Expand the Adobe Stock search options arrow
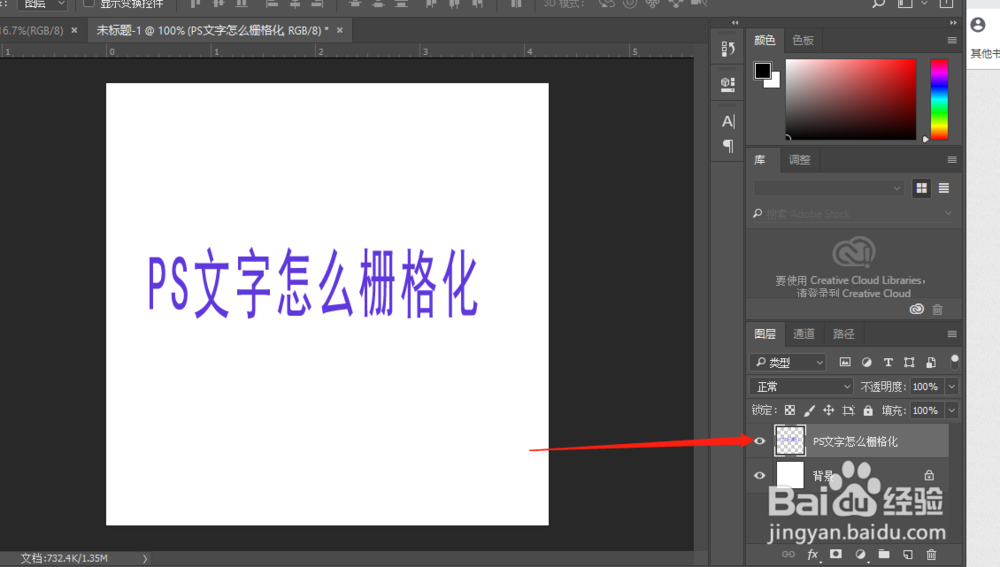 (x=948, y=213)
